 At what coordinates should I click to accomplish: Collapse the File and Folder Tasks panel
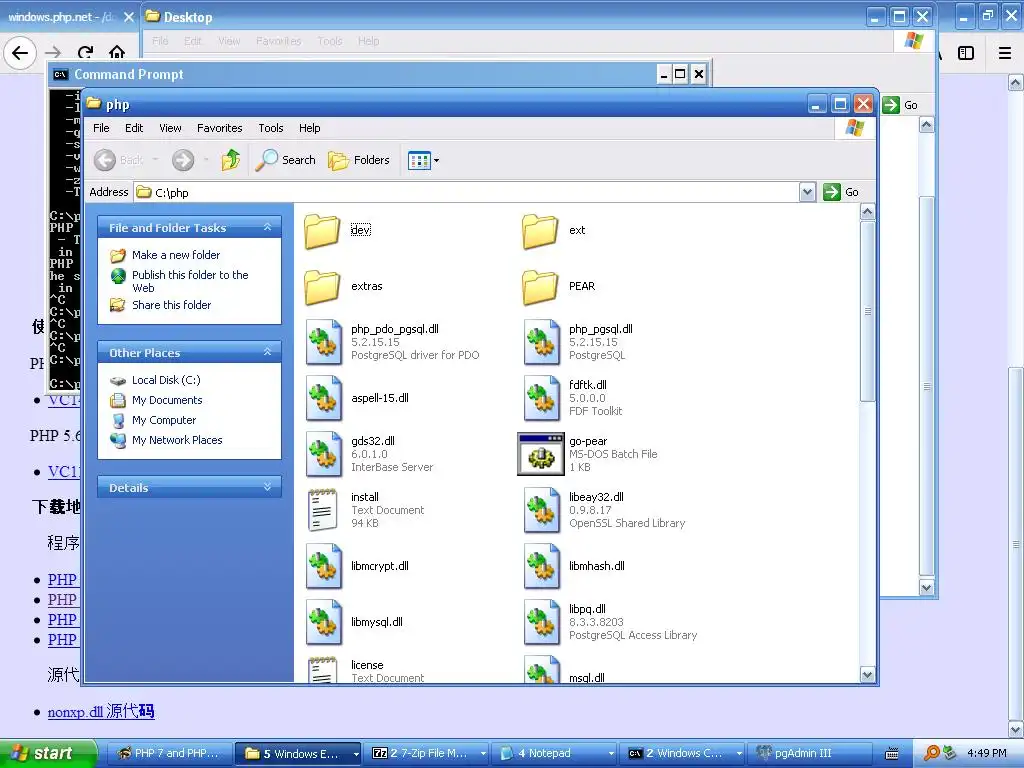pyautogui.click(x=267, y=227)
